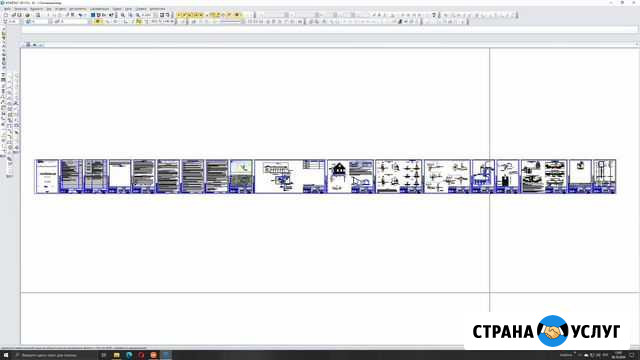Click the Print toolbar icon
Screen dimensions: 640x360
click(27, 15)
